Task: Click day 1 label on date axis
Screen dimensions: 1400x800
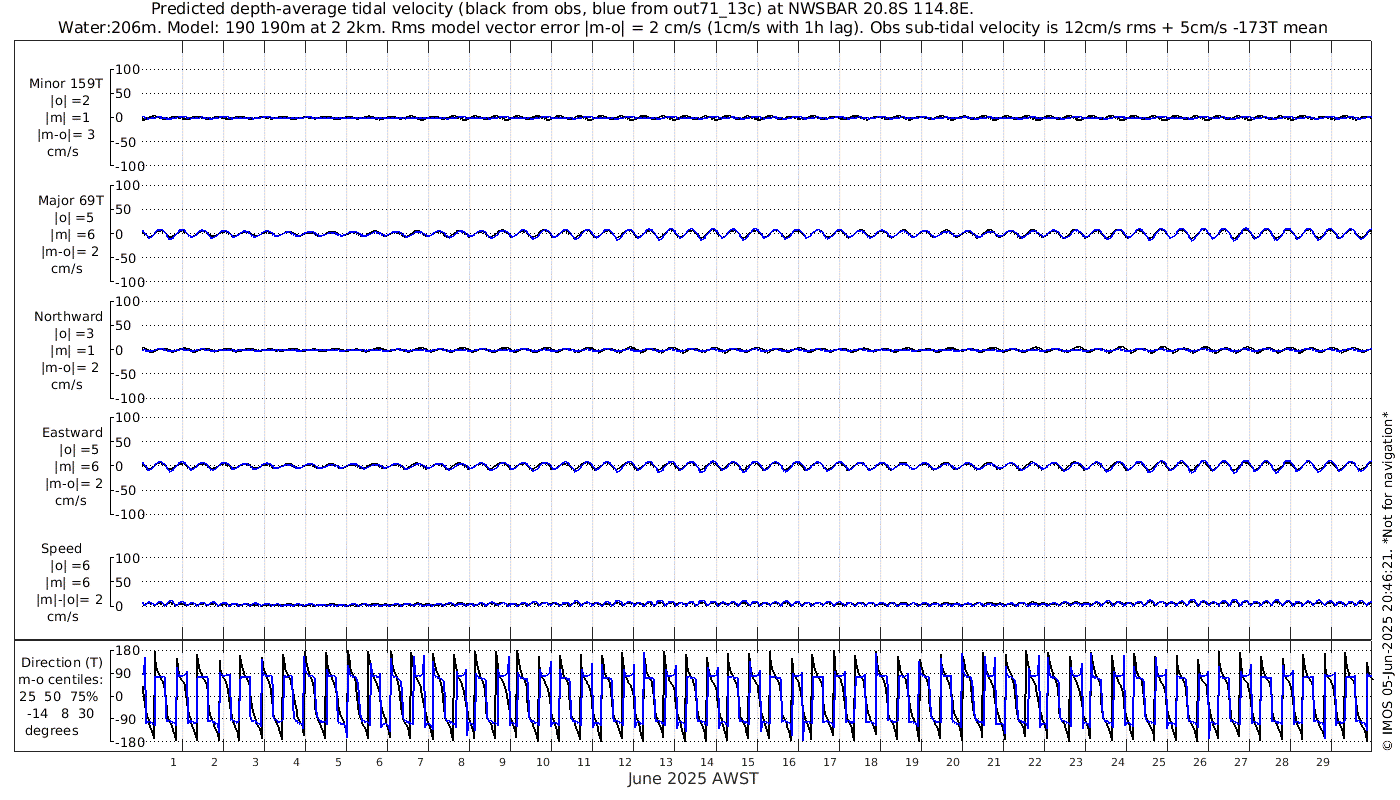Action: pos(174,762)
